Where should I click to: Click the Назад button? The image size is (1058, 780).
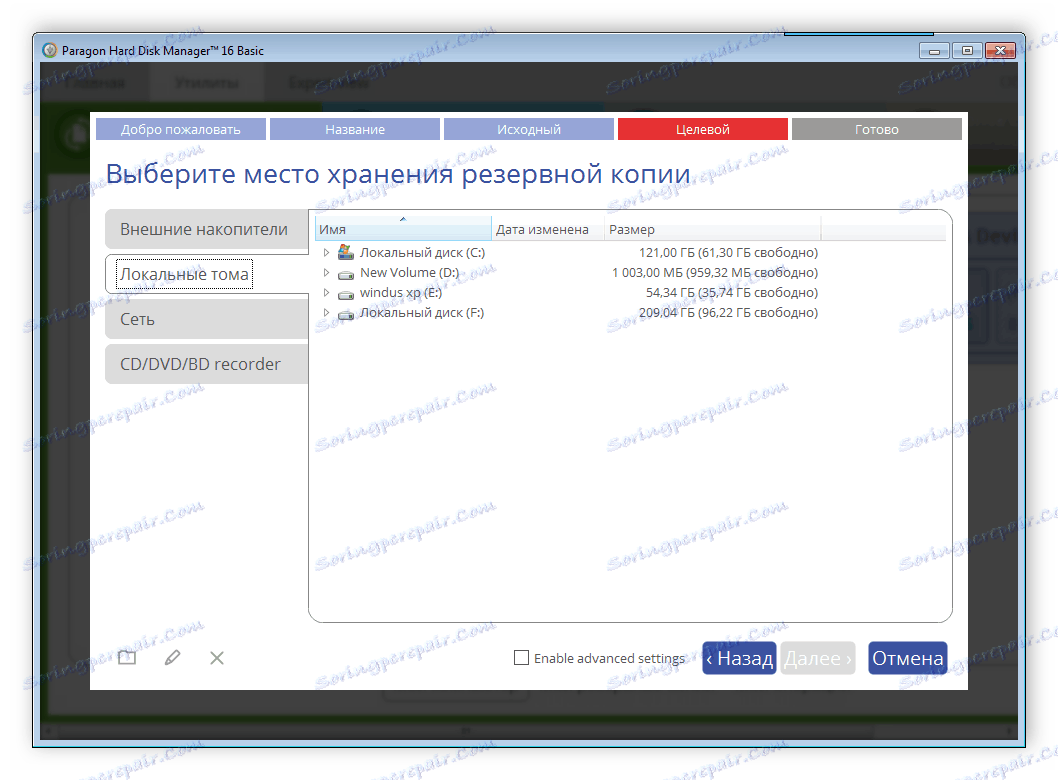pyautogui.click(x=739, y=657)
